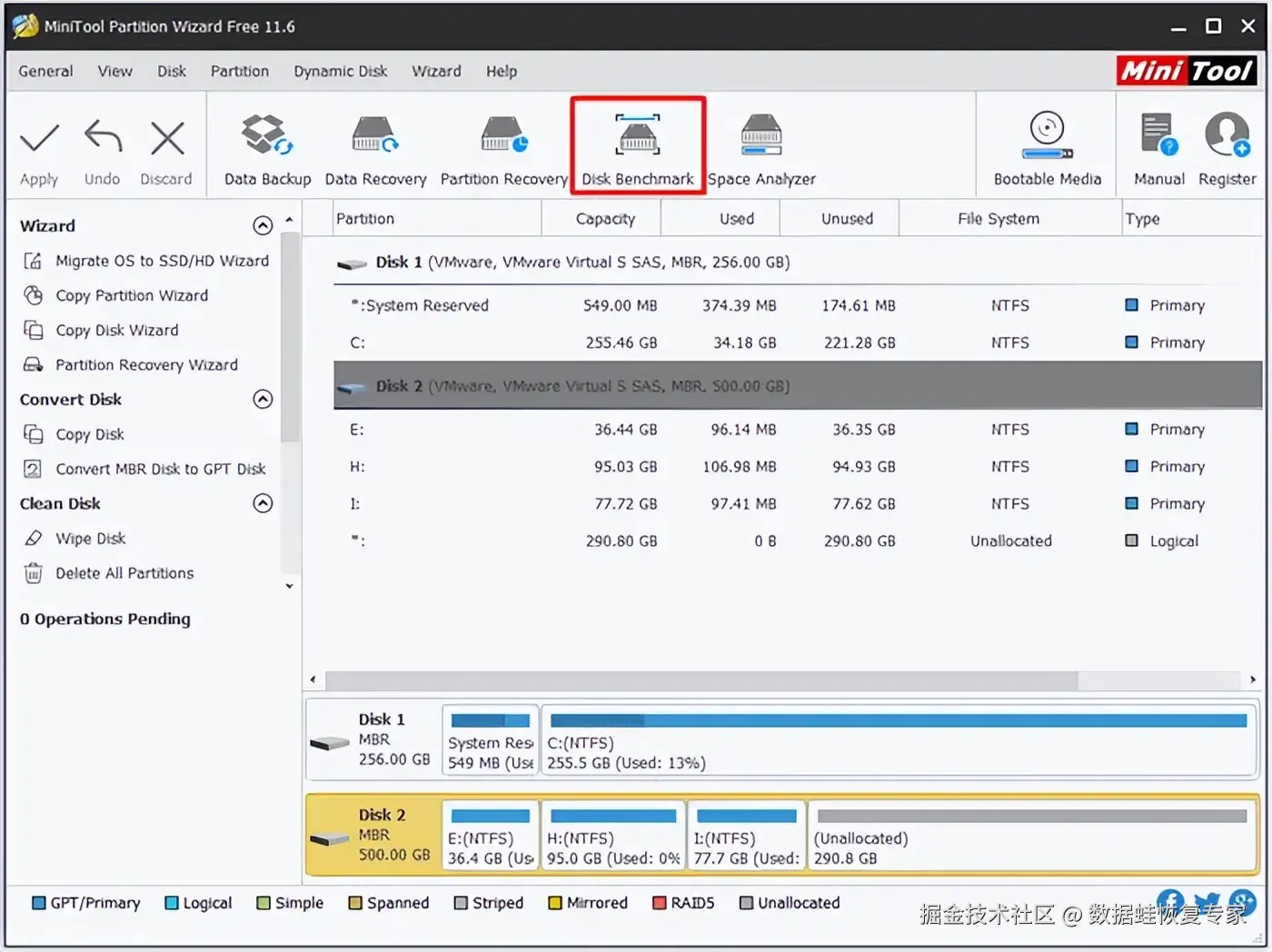The height and width of the screenshot is (952, 1272).
Task: Select the Disk 2 header row
Action: 798,386
